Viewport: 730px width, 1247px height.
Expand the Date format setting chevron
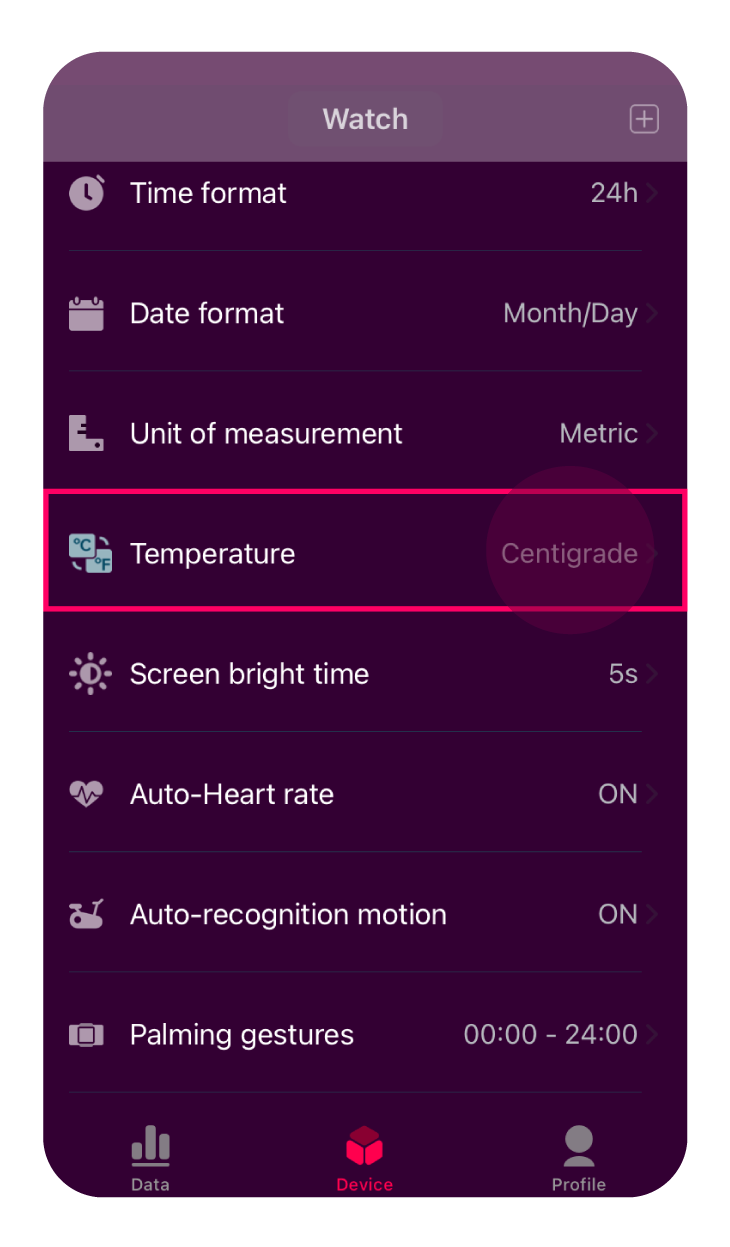(x=655, y=313)
